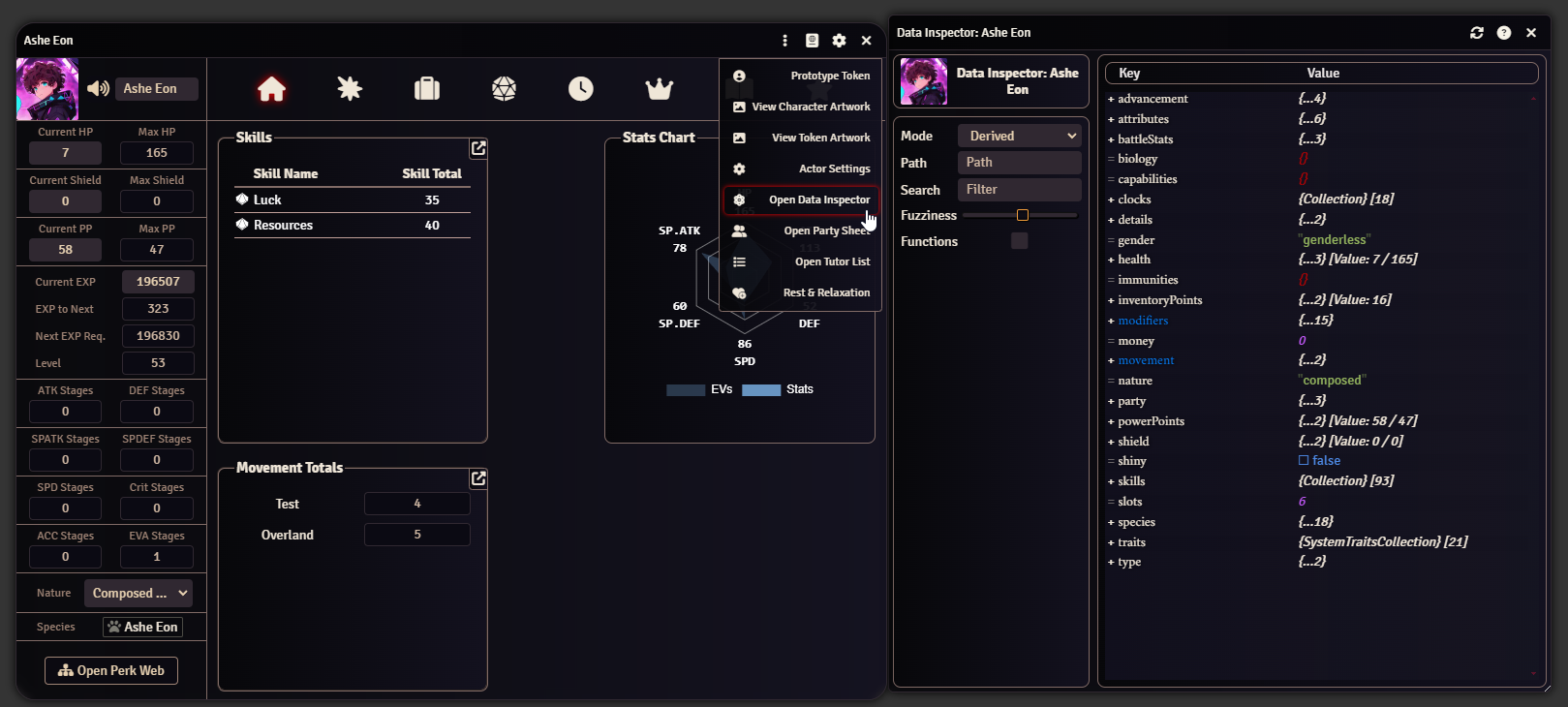Click the Open Perk Web button

tap(111, 670)
